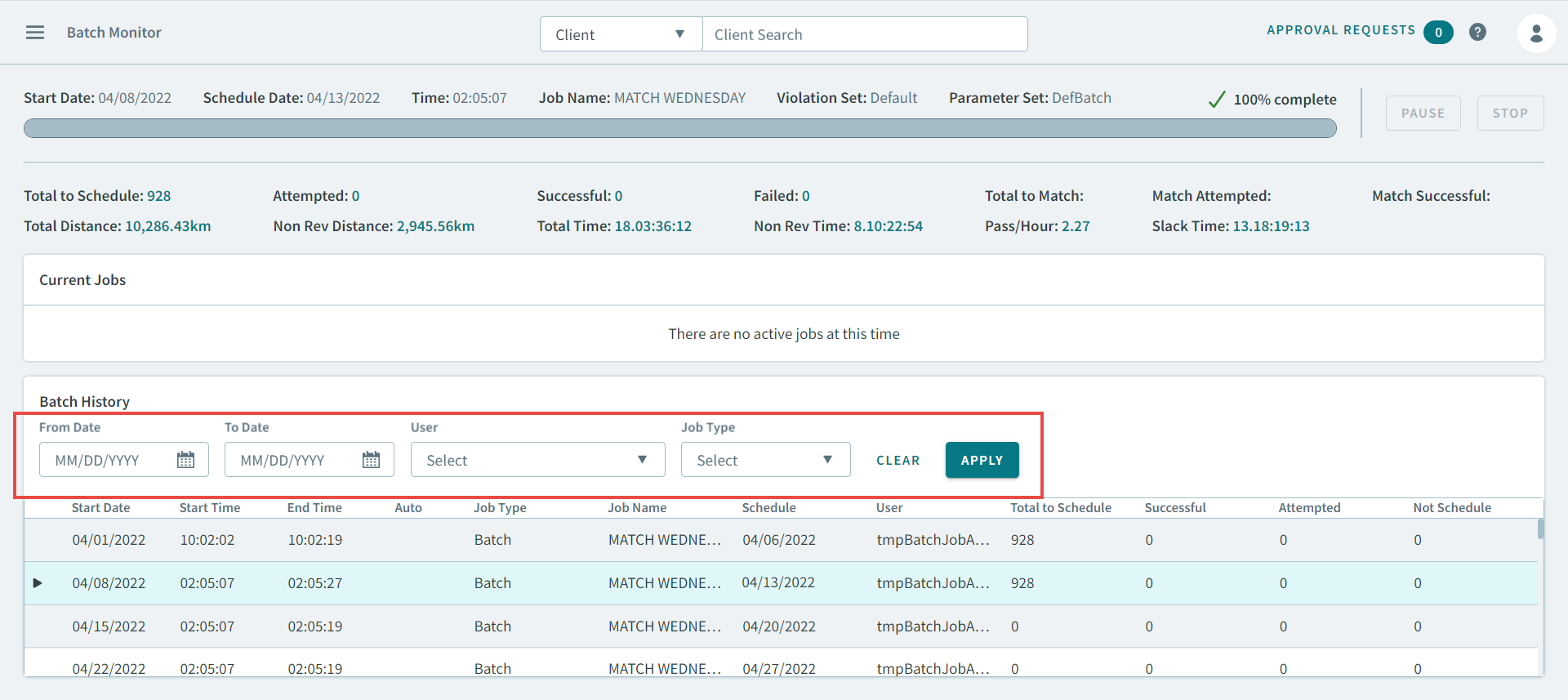Open the User filter dropdown
Viewport: 1568px width, 700px height.
537,460
